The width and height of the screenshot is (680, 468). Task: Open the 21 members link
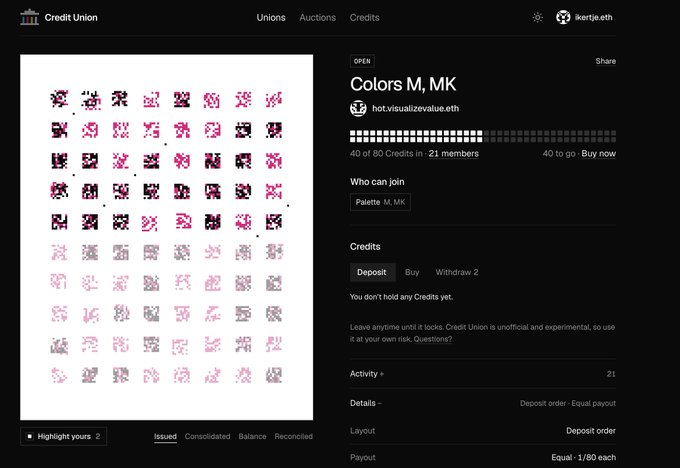coord(454,154)
